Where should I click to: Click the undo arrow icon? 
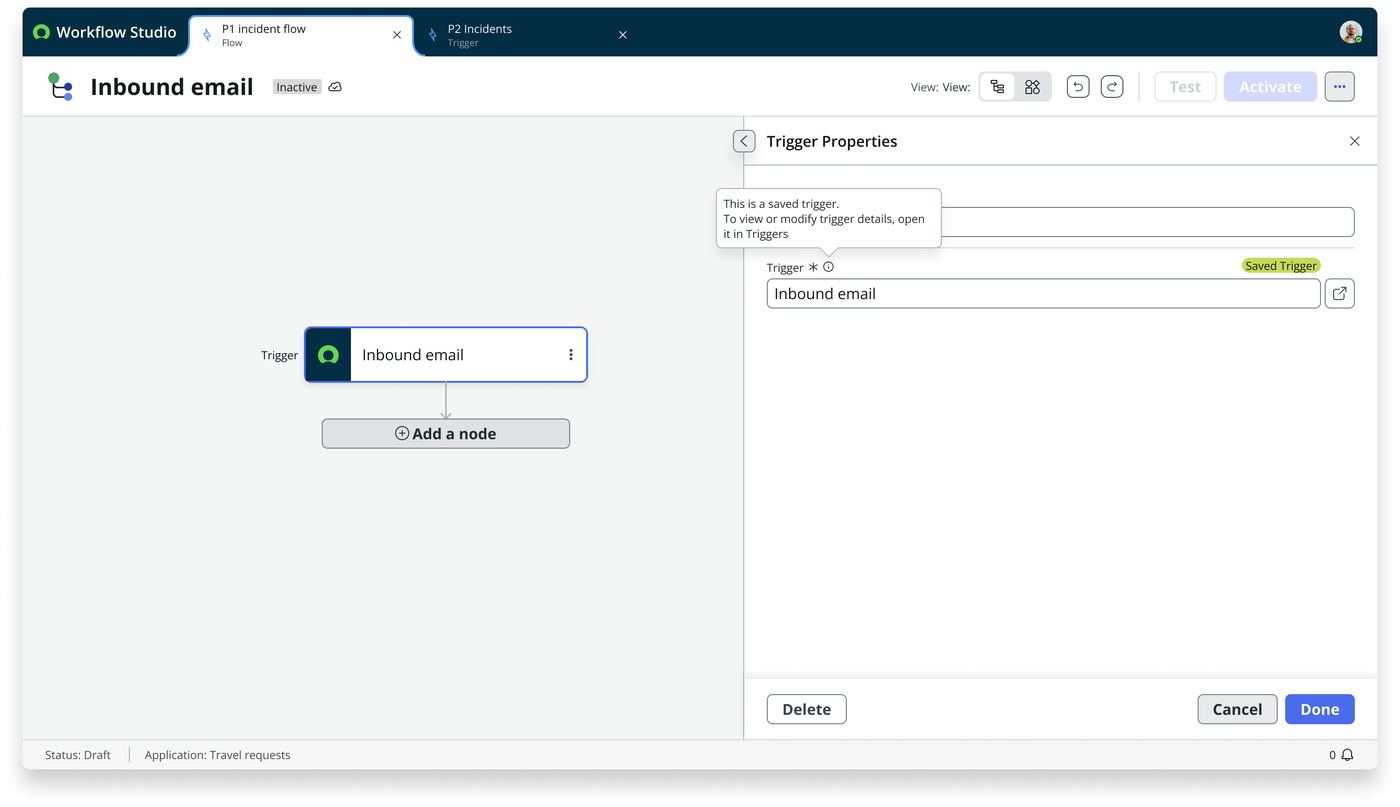pyautogui.click(x=1077, y=87)
